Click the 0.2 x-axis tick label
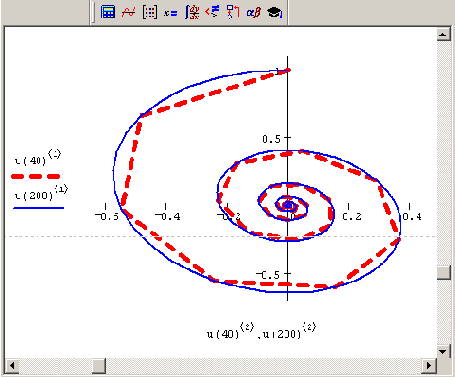455x377 pixels. 352,217
